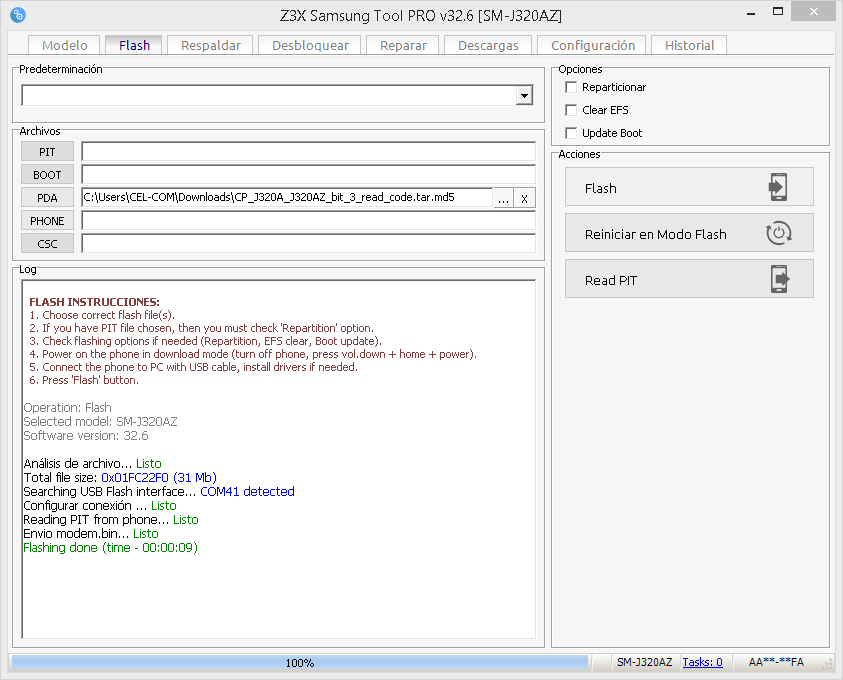Click 'Envio modem.bin... Listo' log line
The height and width of the screenshot is (680, 843).
coord(91,533)
